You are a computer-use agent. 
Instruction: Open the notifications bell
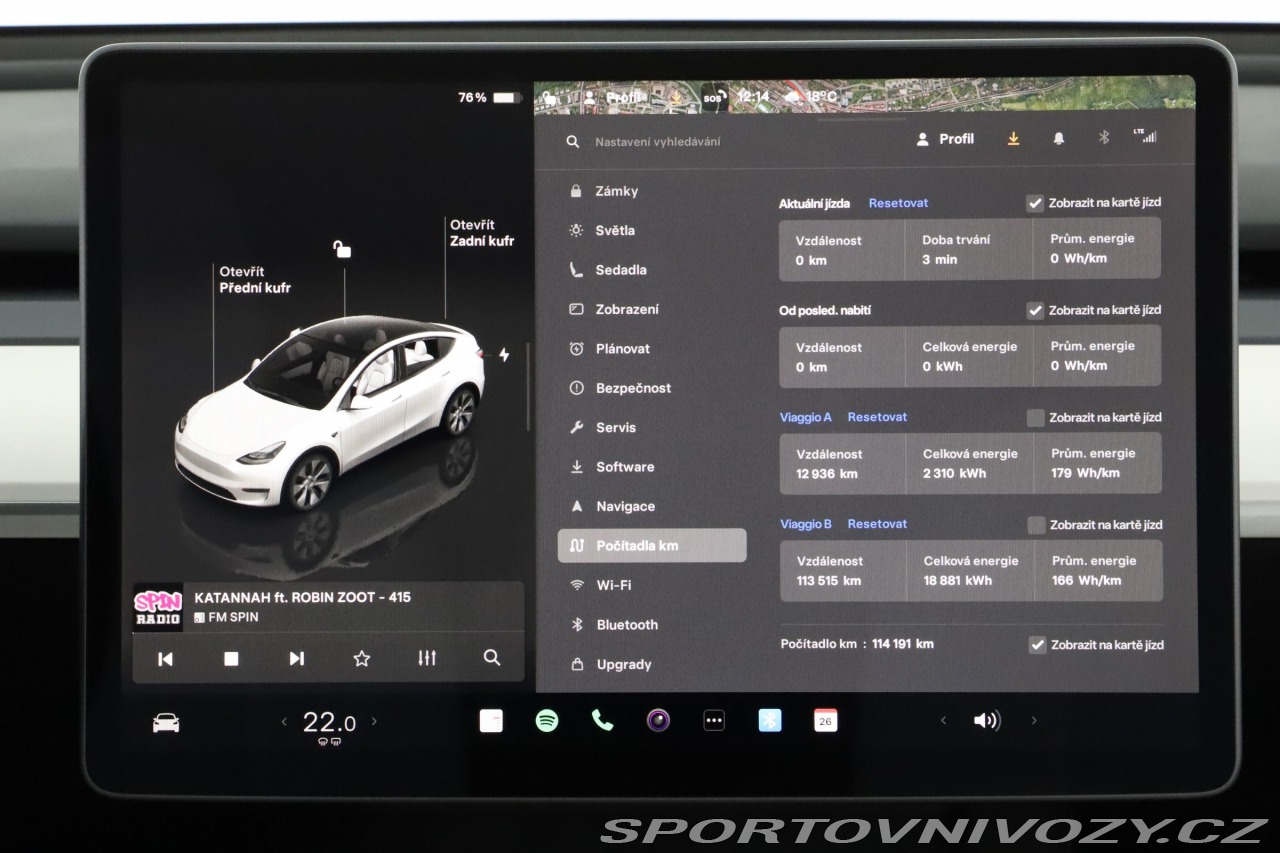[x=1059, y=139]
